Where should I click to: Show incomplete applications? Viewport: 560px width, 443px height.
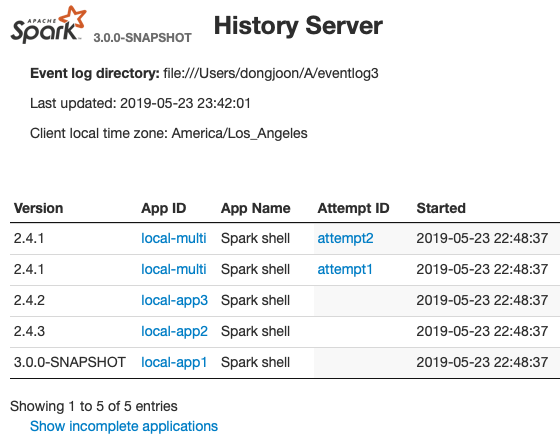click(x=124, y=426)
